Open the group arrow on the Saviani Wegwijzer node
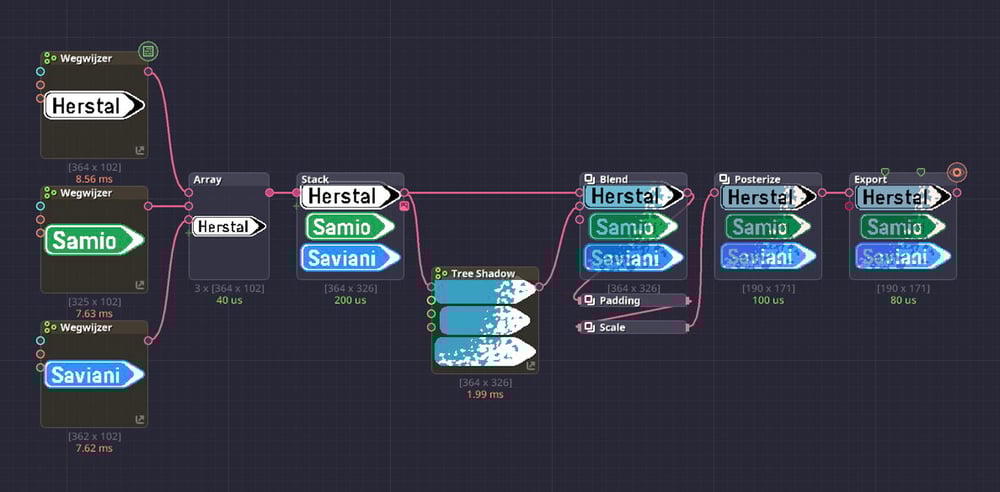The image size is (1000, 492). click(140, 420)
